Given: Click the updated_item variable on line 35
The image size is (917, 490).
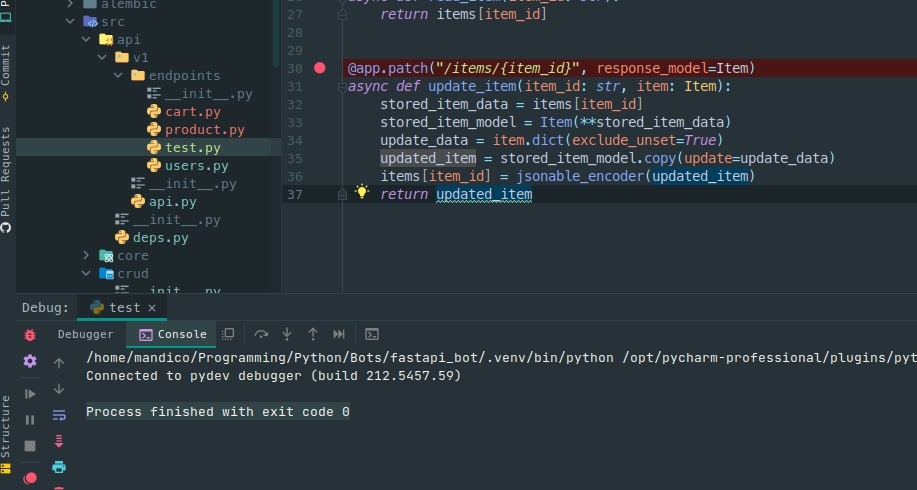Looking at the screenshot, I should tap(428, 158).
